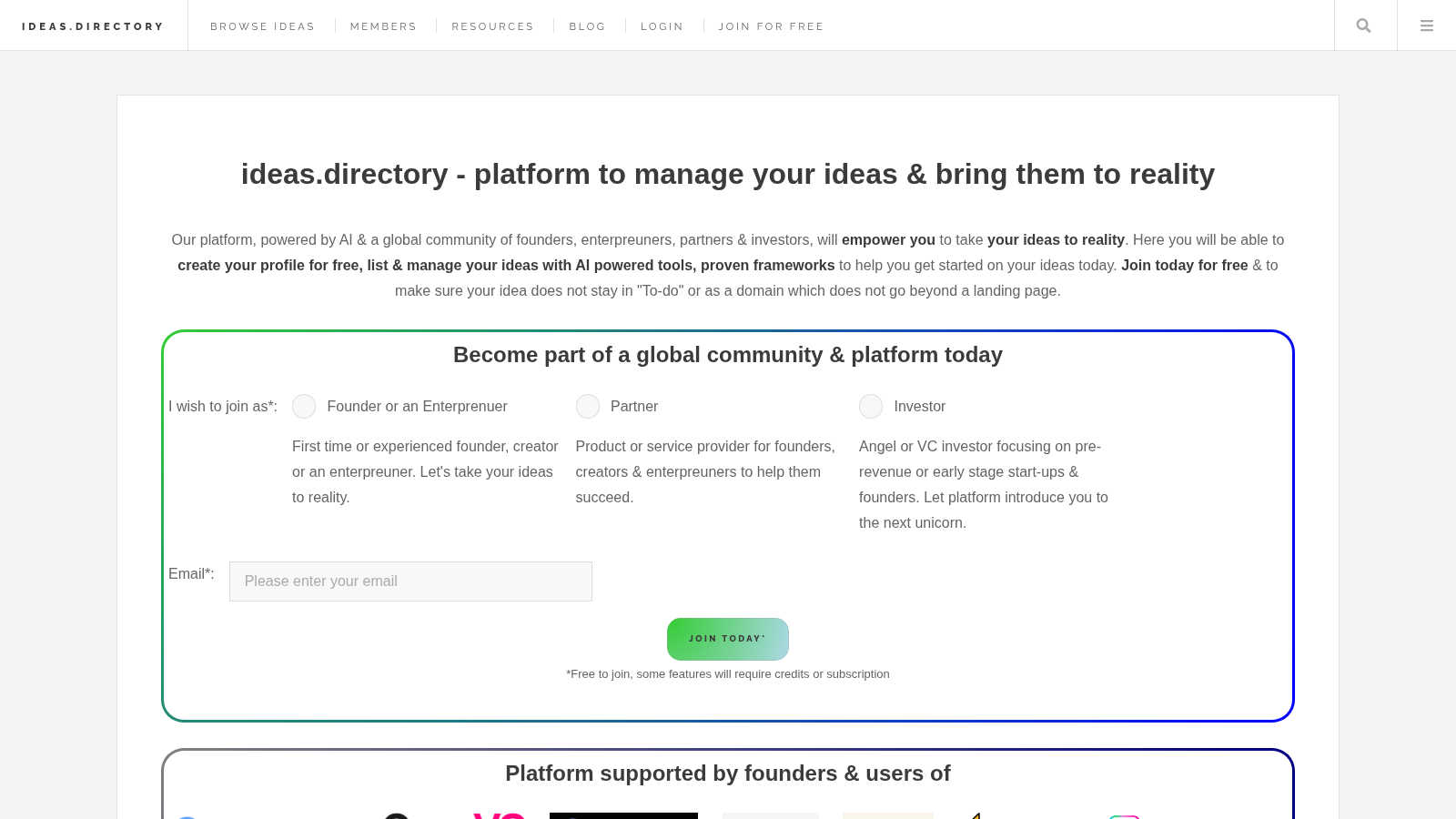The image size is (1456, 819).
Task: Click the Founder description 'First time or experienced' text
Action: click(425, 471)
